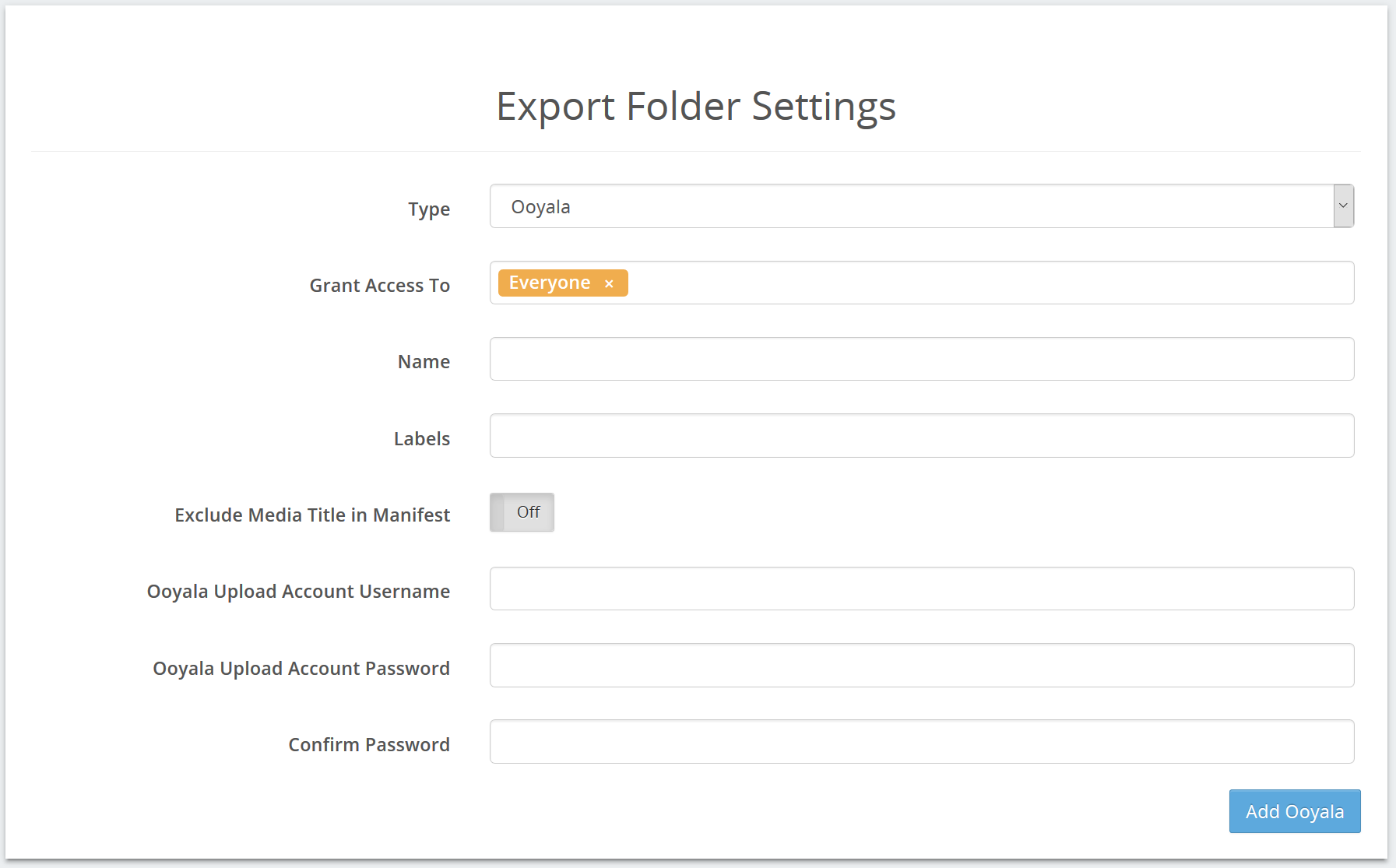Click the Export Folder Settings heading

pos(696,107)
